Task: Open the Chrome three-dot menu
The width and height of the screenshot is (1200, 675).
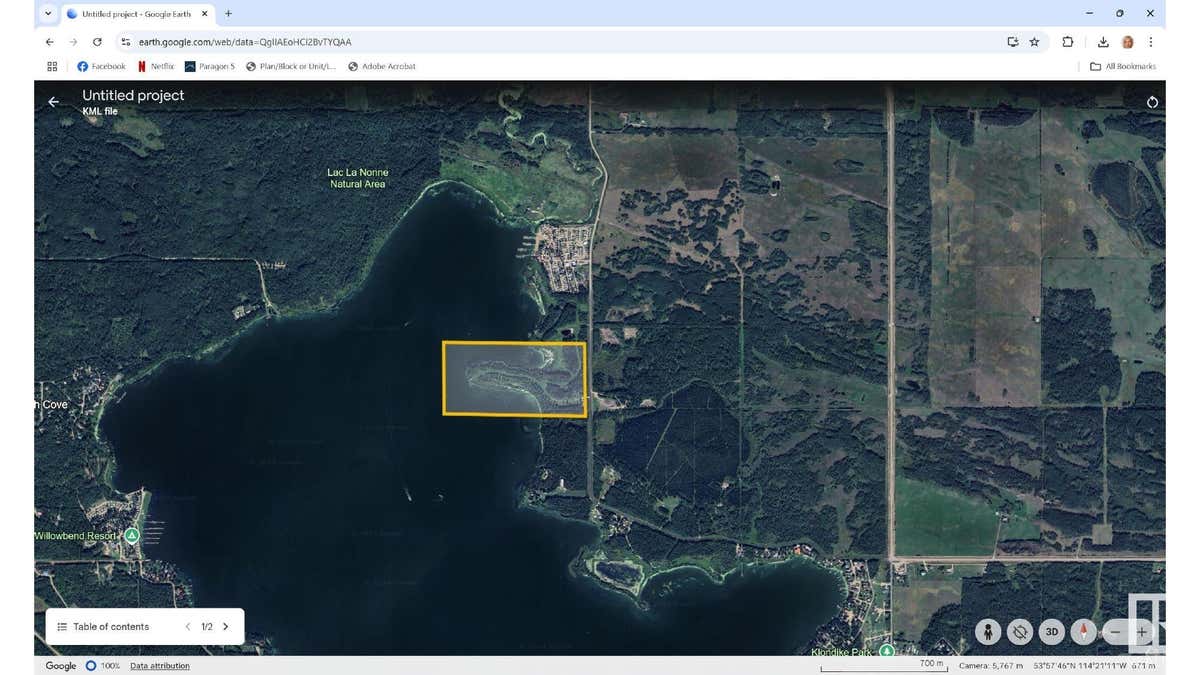Action: [1151, 42]
